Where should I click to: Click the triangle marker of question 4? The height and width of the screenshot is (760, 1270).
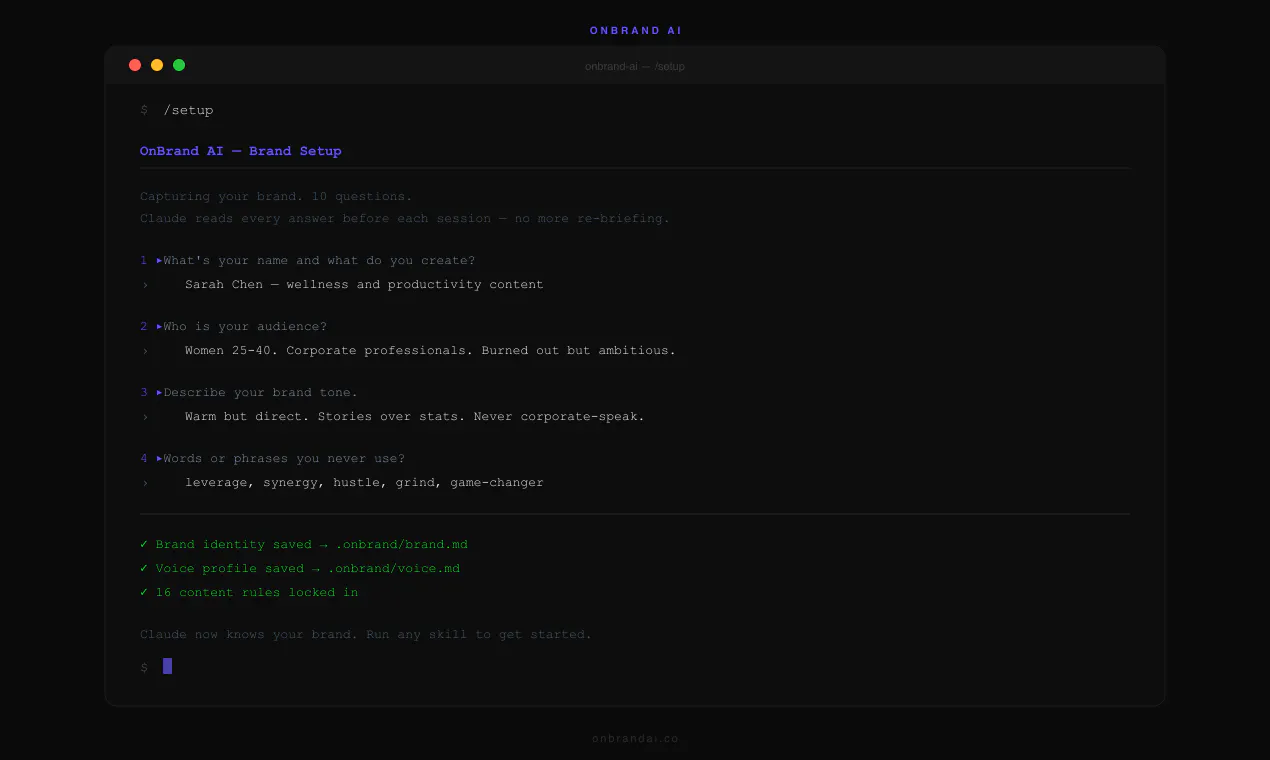click(x=159, y=458)
